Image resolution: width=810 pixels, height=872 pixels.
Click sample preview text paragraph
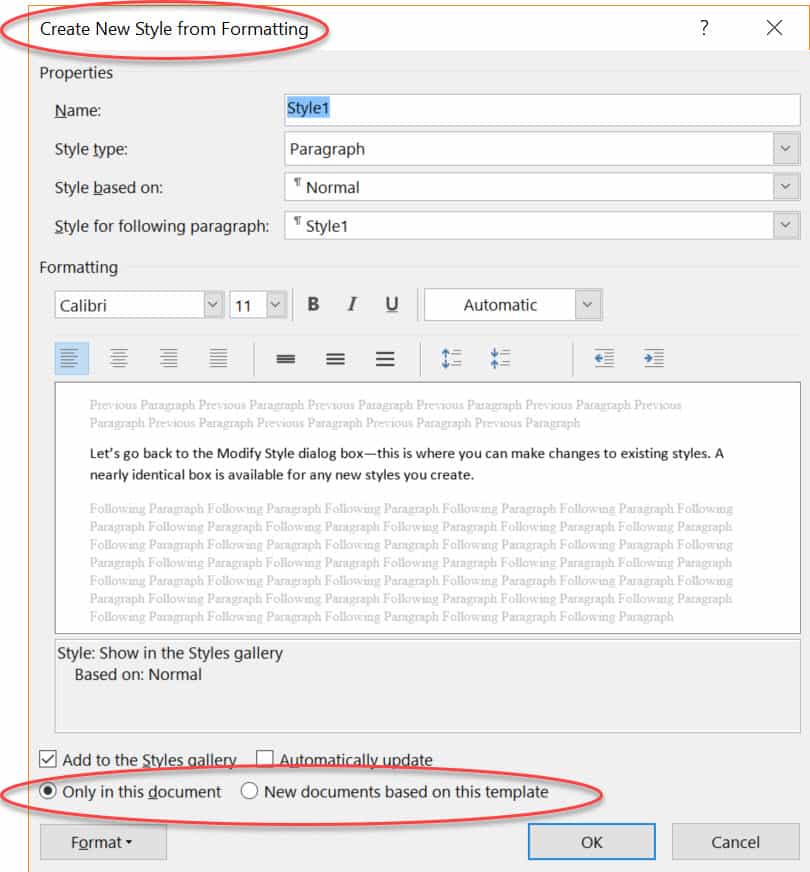[x=406, y=464]
